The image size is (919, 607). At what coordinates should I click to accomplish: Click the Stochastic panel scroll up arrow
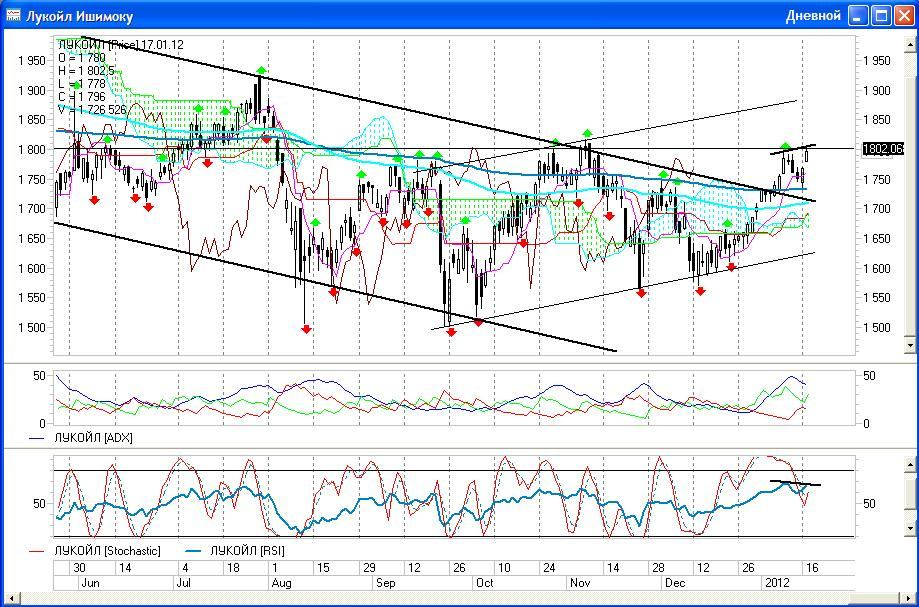click(910, 463)
